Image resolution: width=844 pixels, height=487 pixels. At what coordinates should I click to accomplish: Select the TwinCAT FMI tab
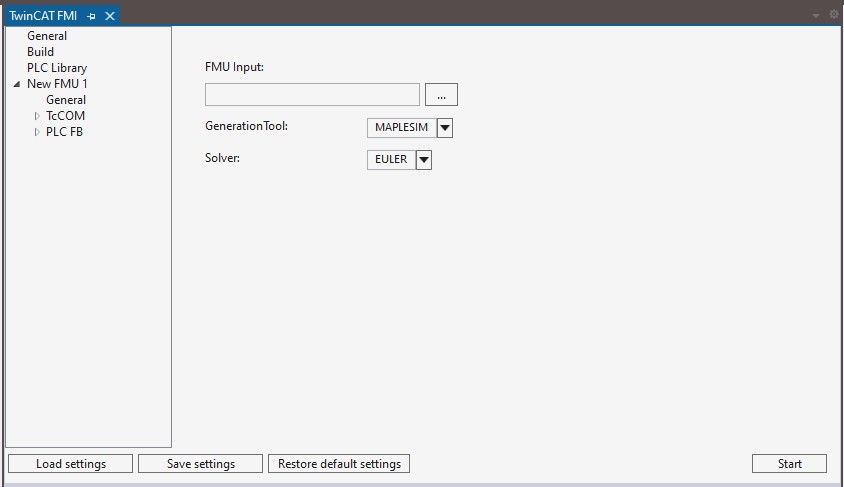coord(43,16)
